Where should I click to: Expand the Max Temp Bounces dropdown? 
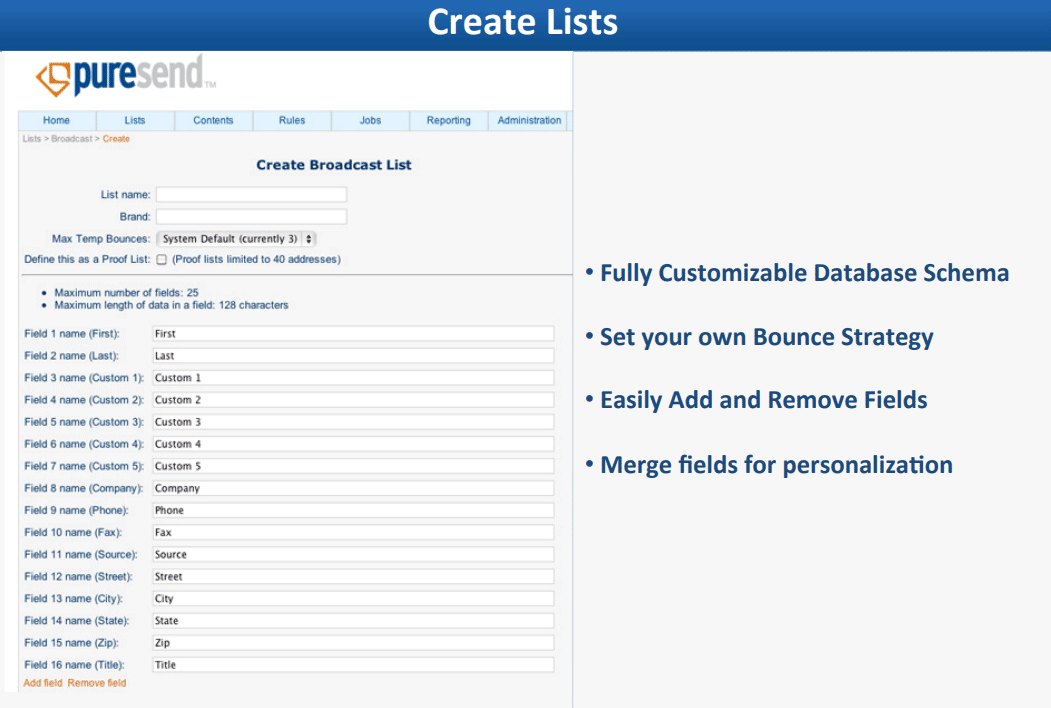coord(237,239)
